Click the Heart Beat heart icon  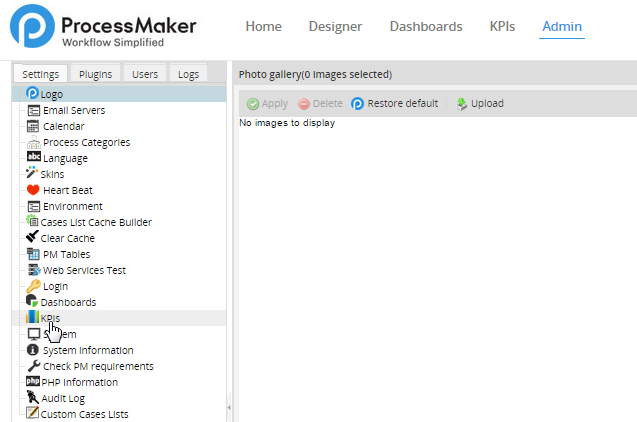point(33,190)
